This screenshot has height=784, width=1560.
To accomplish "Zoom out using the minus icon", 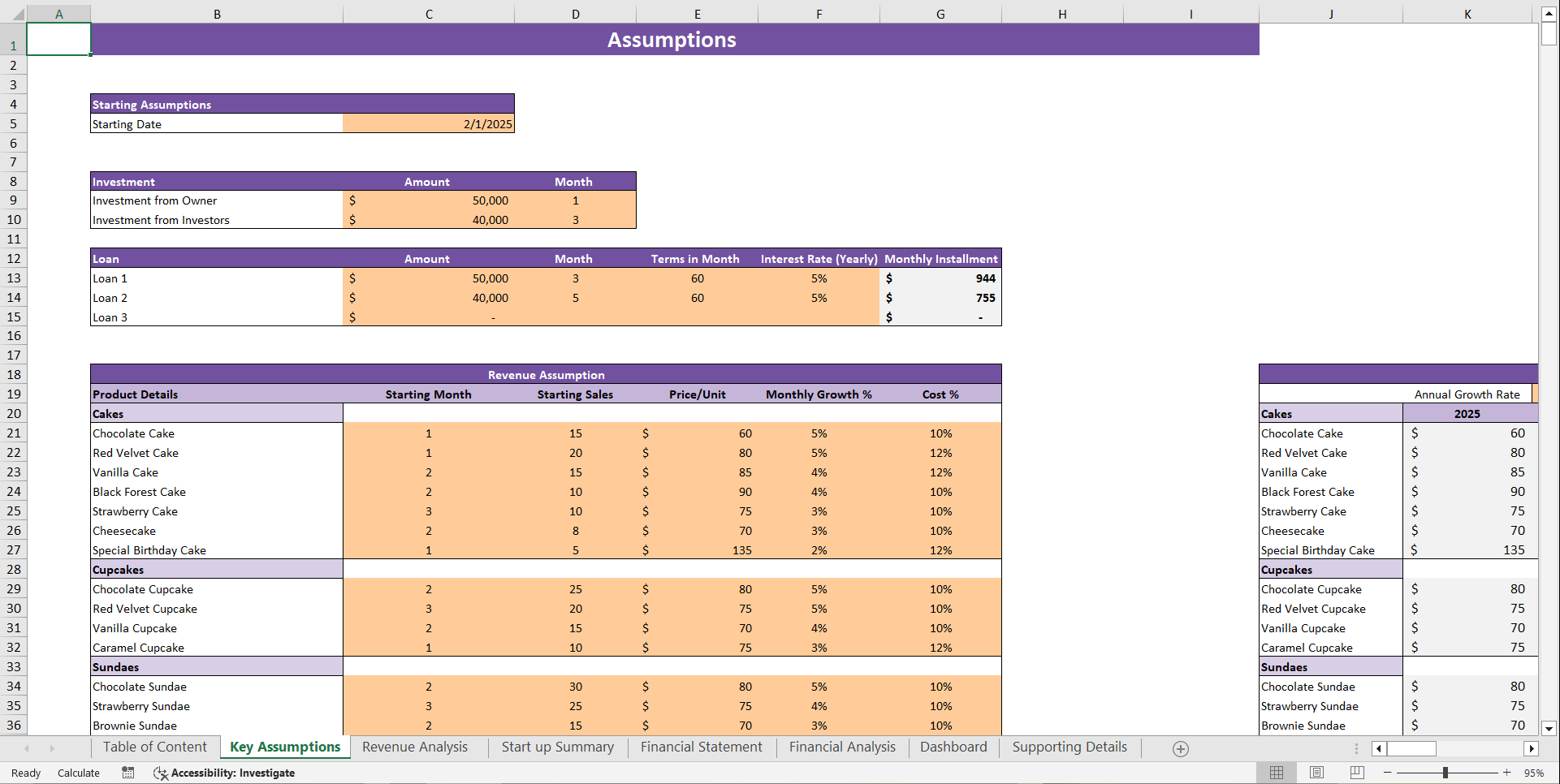I will pos(1388,773).
